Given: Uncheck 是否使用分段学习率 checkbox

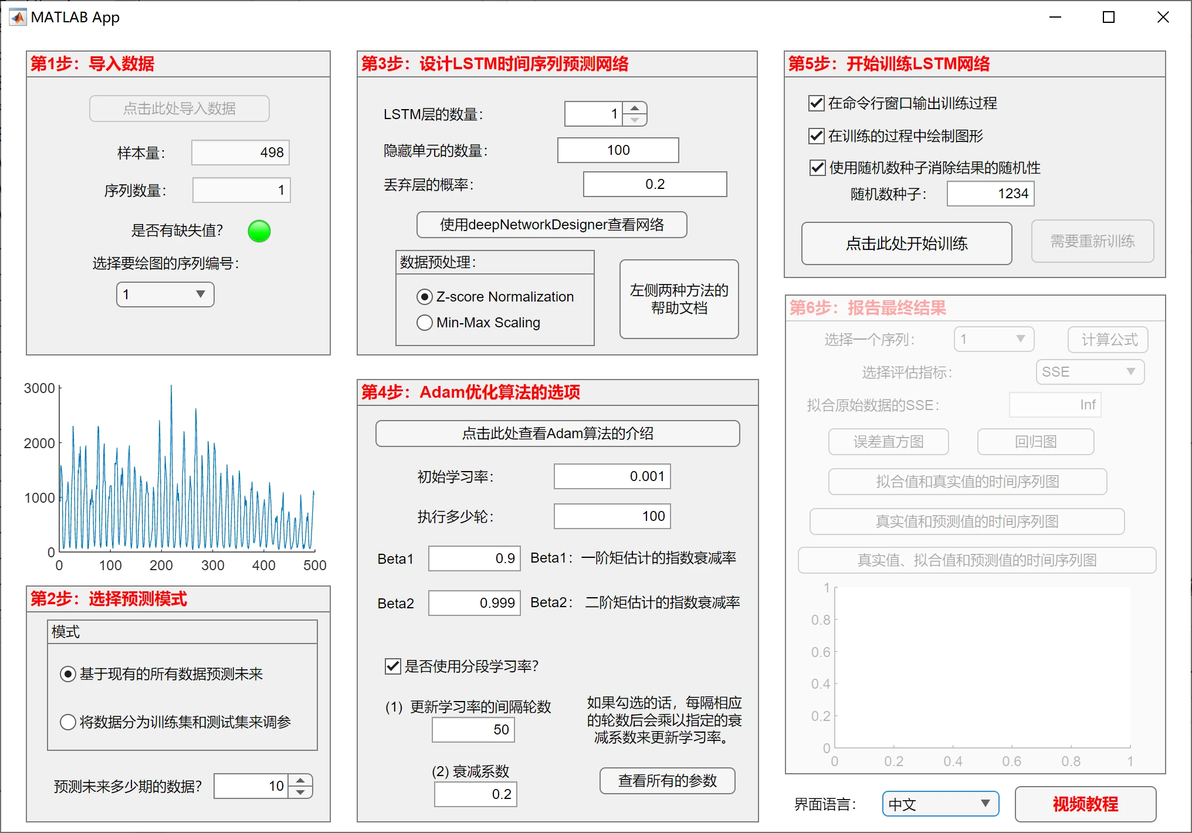Looking at the screenshot, I should click(393, 667).
